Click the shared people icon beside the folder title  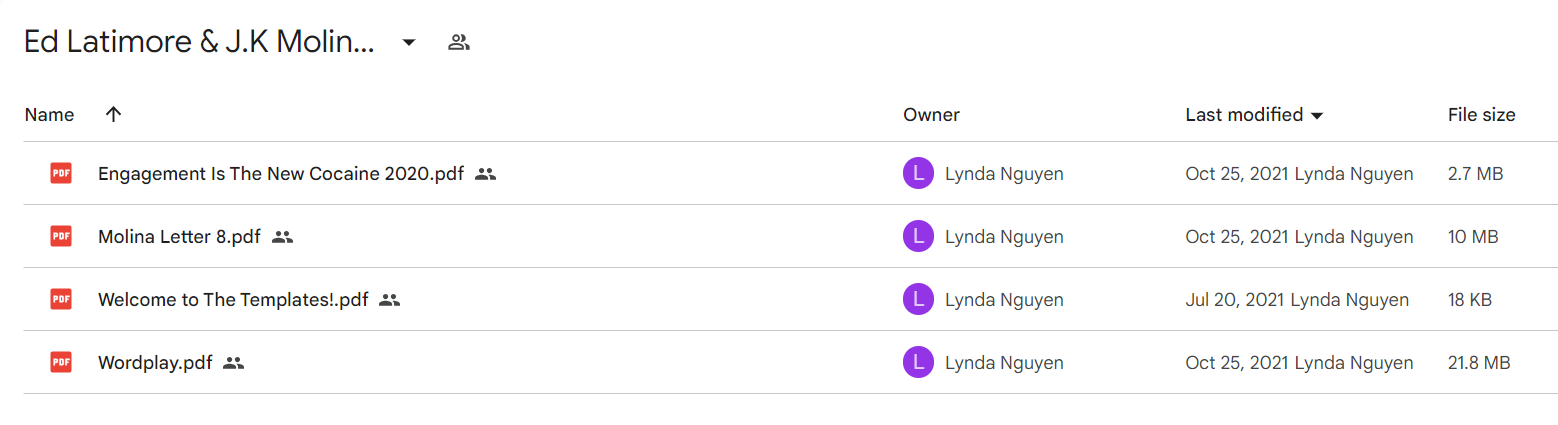pyautogui.click(x=459, y=42)
